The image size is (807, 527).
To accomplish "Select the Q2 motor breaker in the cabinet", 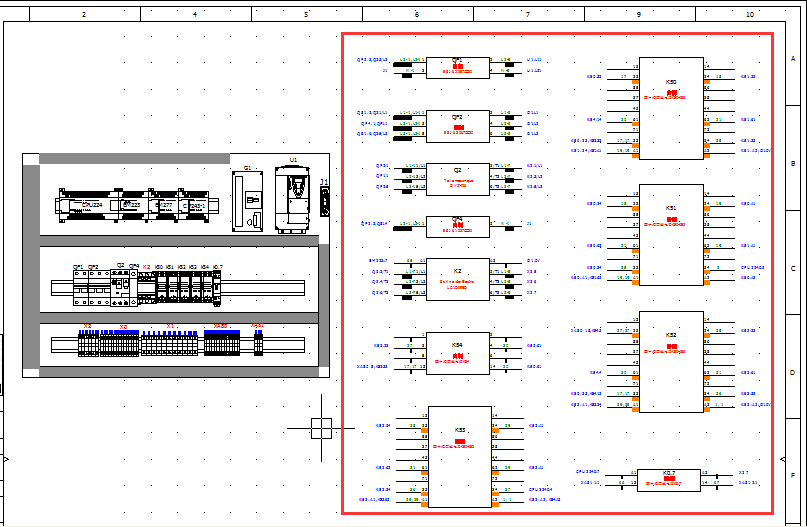I will (120, 288).
